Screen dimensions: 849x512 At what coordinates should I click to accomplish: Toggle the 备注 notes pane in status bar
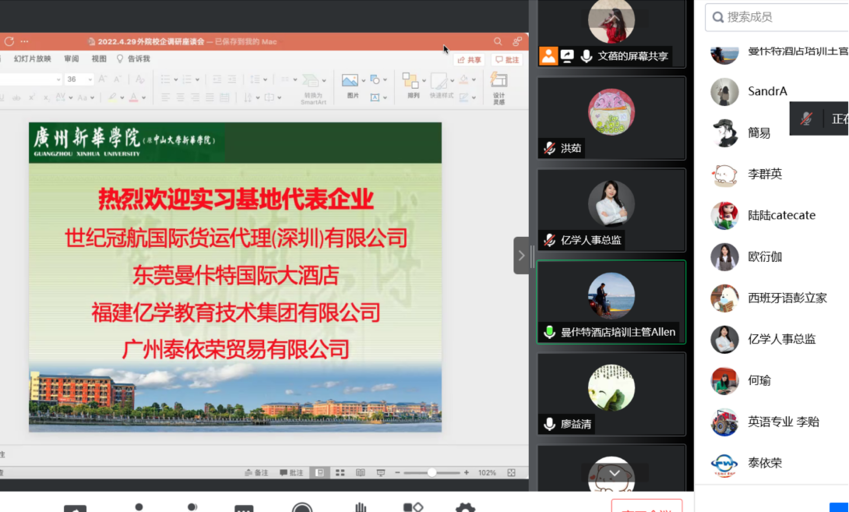(257, 473)
